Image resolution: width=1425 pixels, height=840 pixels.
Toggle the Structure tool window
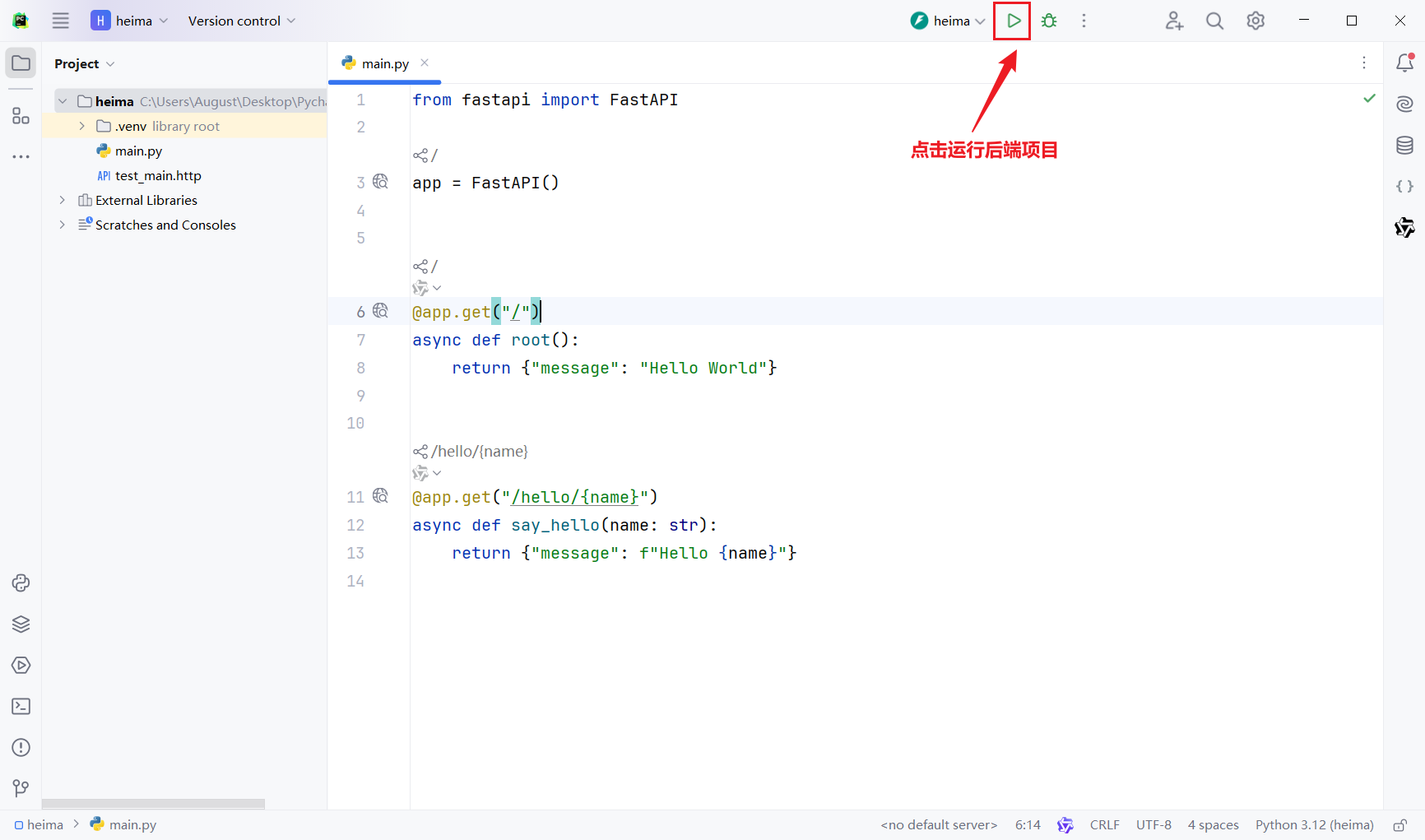coord(21,116)
